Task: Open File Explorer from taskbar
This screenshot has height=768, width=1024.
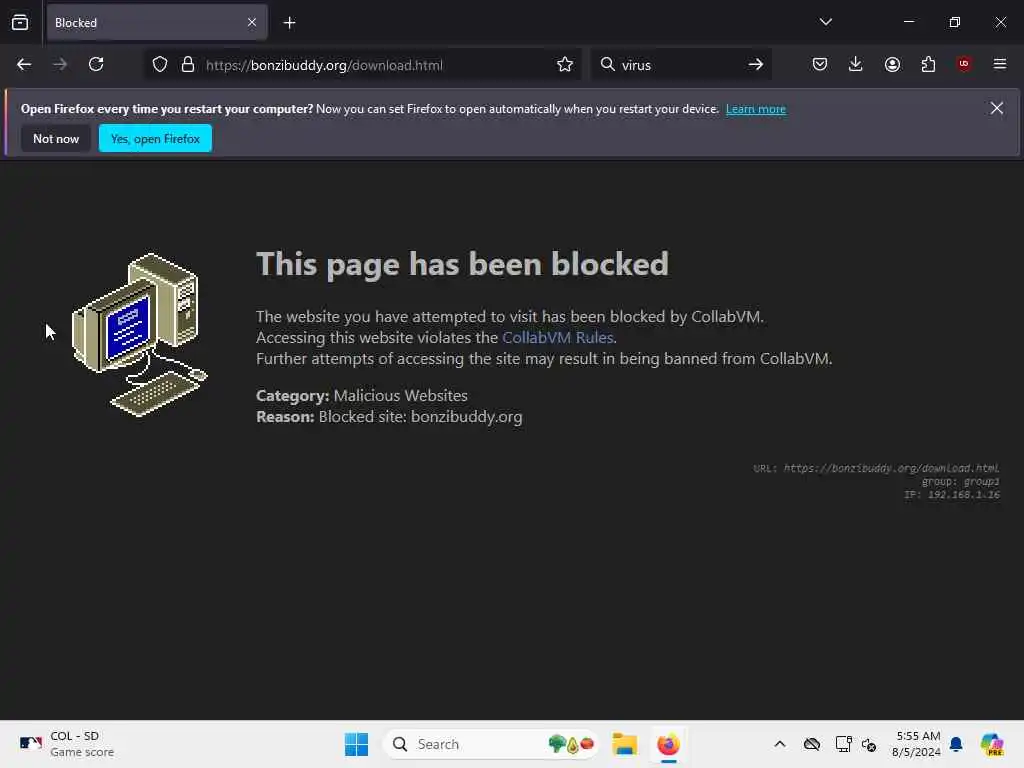Action: click(x=625, y=744)
